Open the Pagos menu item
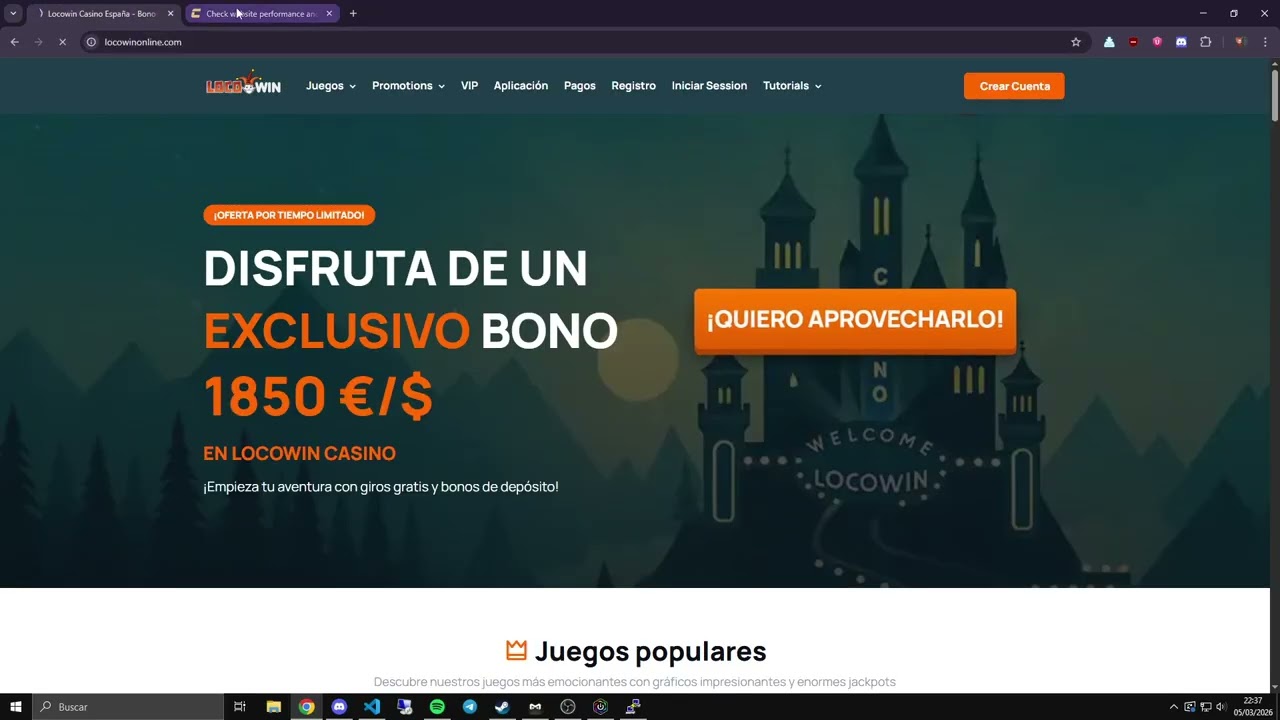 [x=580, y=86]
